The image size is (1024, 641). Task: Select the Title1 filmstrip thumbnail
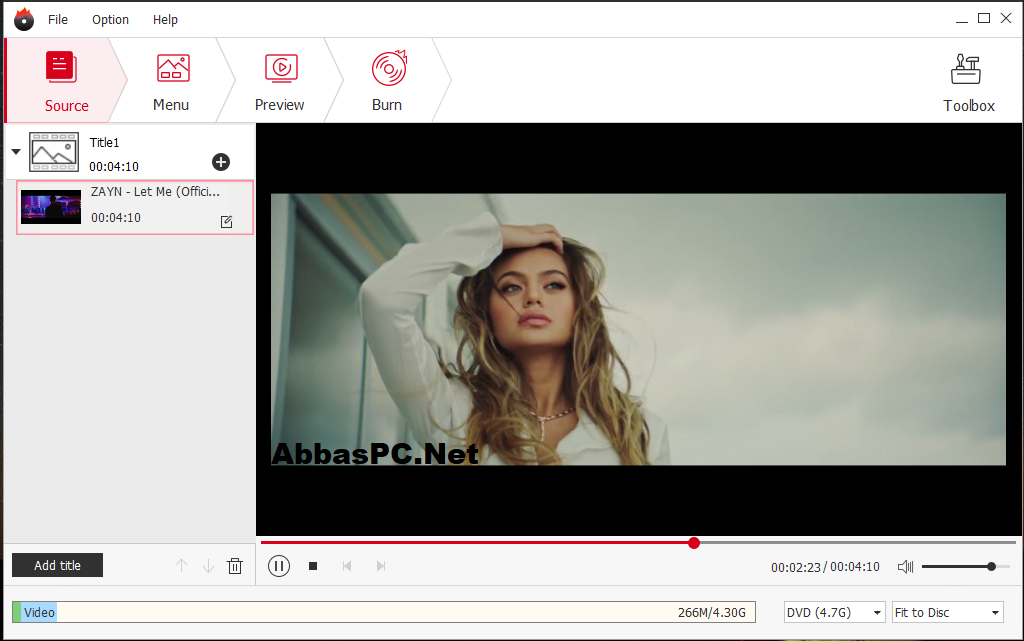point(54,152)
